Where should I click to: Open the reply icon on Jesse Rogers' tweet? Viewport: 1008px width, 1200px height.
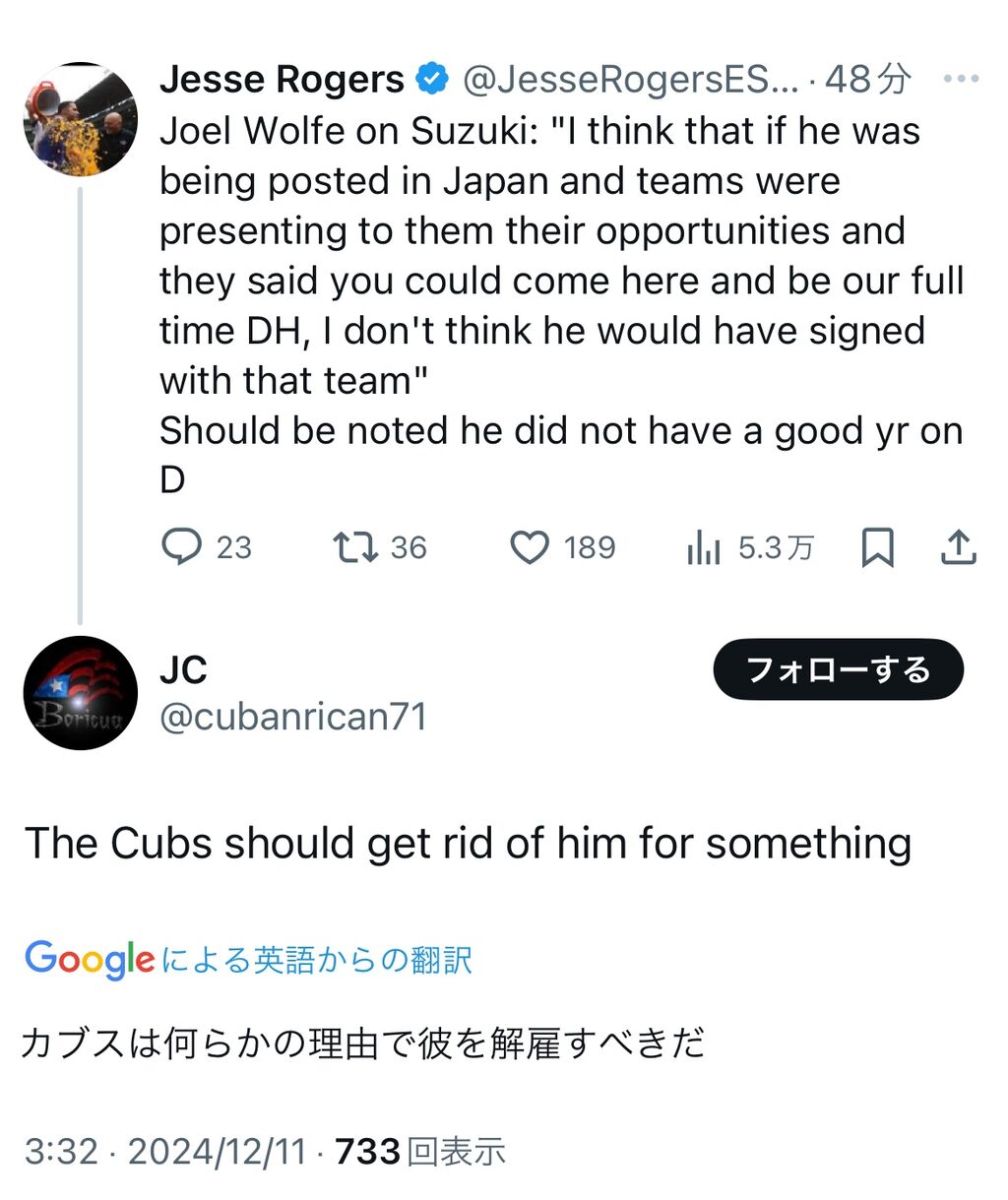click(x=182, y=547)
